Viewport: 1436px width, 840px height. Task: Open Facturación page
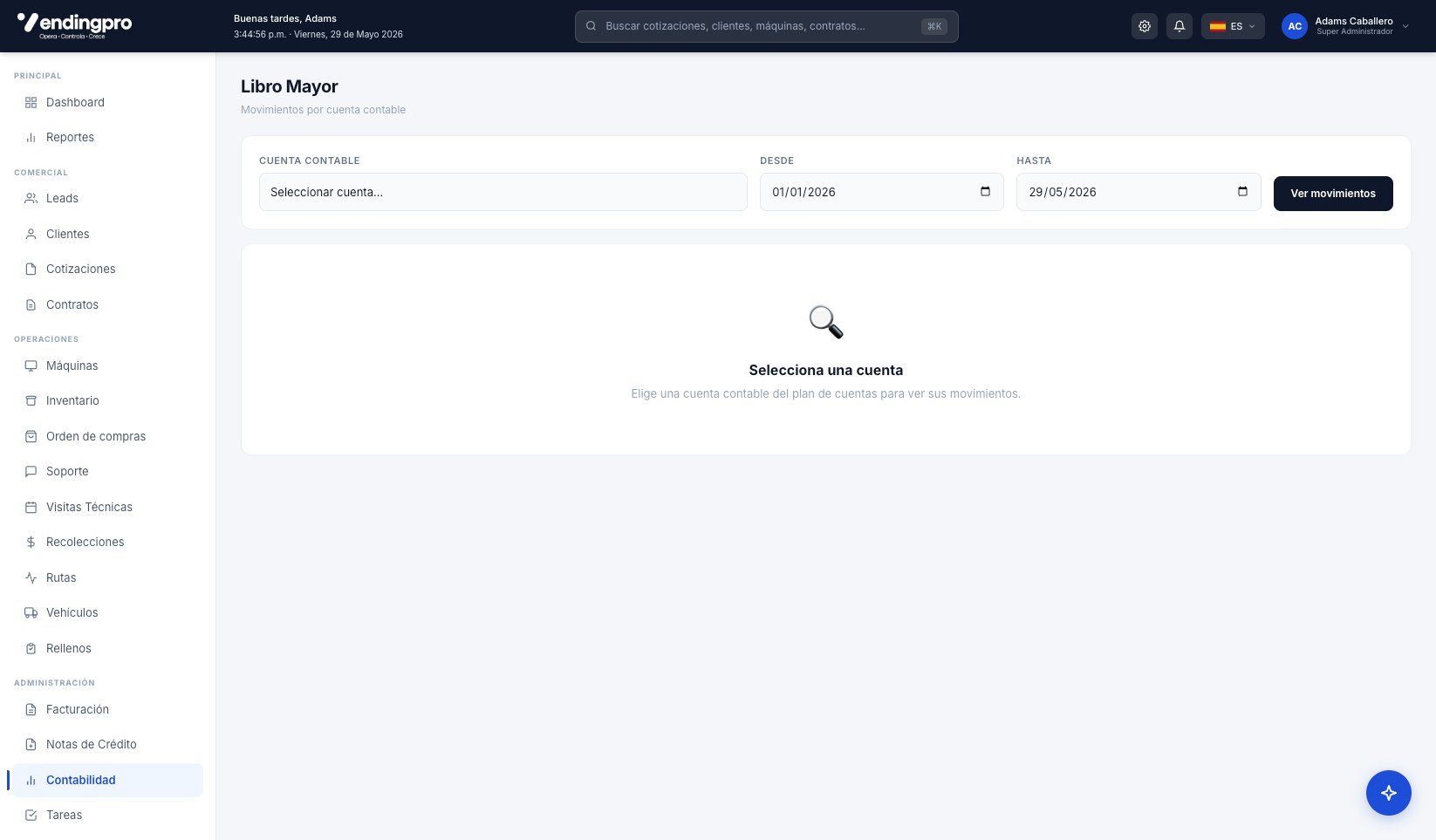coord(106,710)
